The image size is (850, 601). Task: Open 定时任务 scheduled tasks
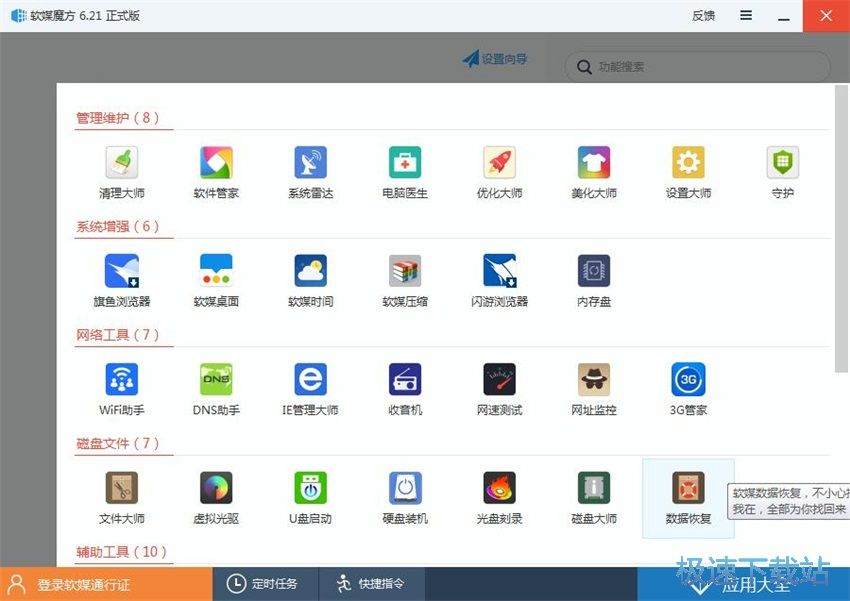(x=266, y=584)
